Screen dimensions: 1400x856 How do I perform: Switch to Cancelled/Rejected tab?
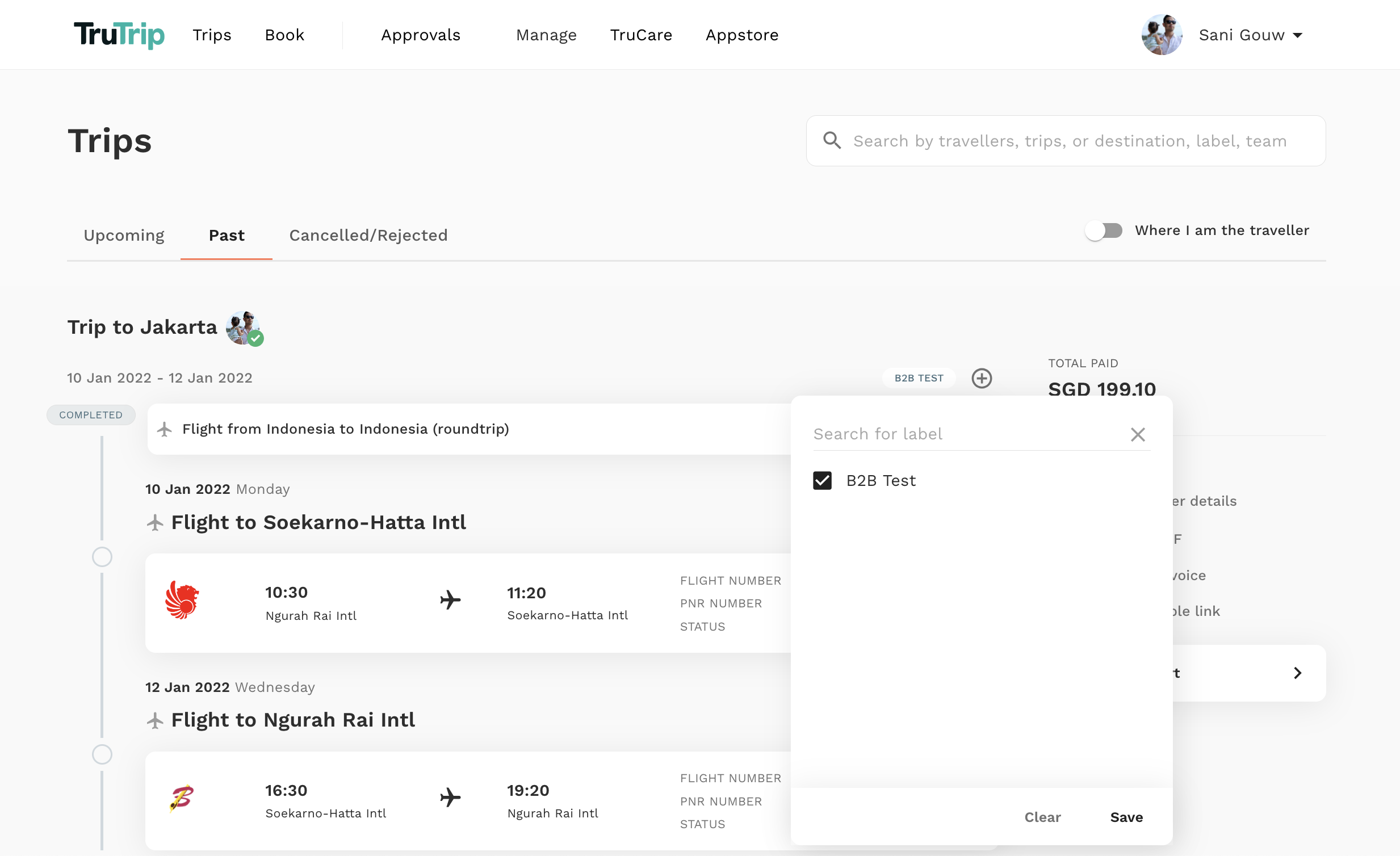pyautogui.click(x=368, y=235)
